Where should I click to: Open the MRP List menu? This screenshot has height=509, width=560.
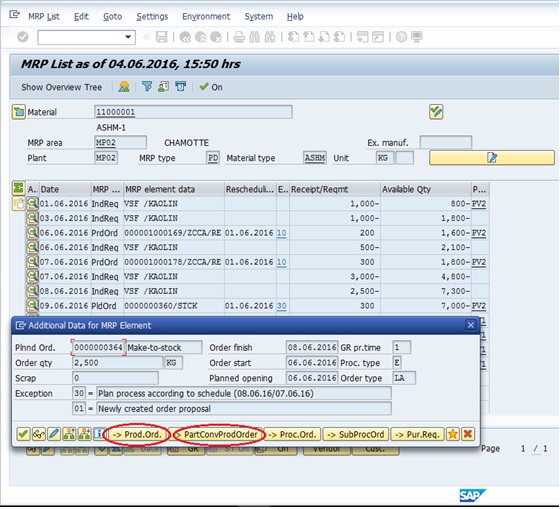(x=44, y=16)
